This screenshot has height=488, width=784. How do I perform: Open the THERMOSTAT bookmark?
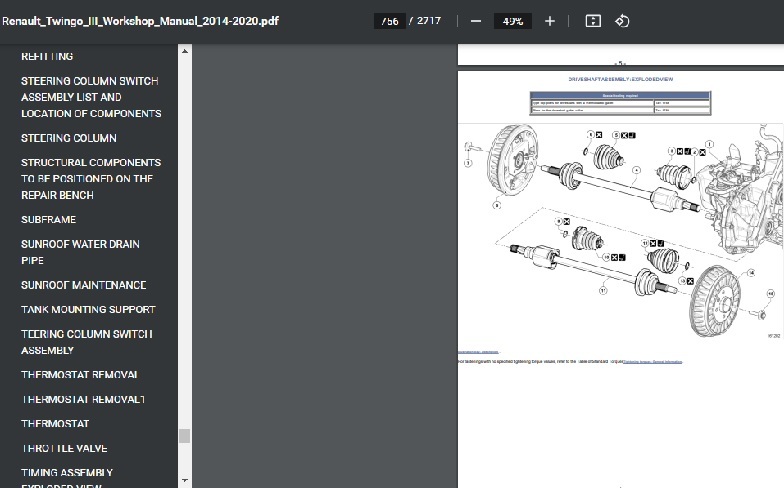55,424
